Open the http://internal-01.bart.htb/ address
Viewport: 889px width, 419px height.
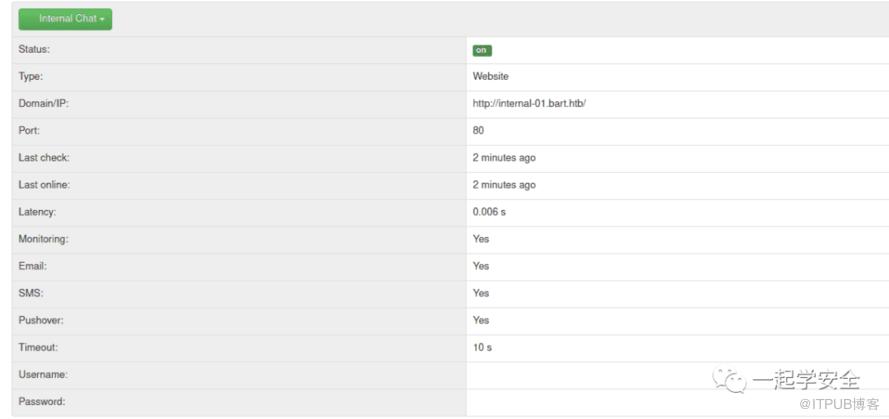coord(529,103)
